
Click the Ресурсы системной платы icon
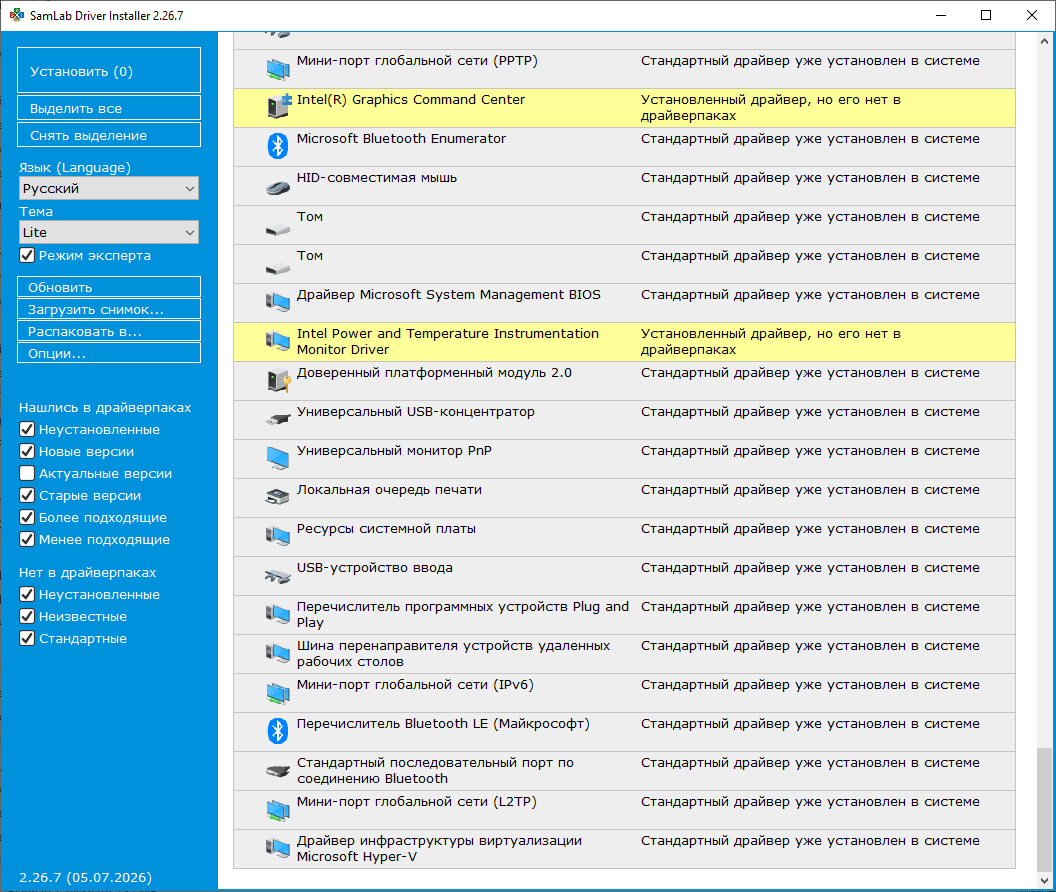(x=277, y=536)
